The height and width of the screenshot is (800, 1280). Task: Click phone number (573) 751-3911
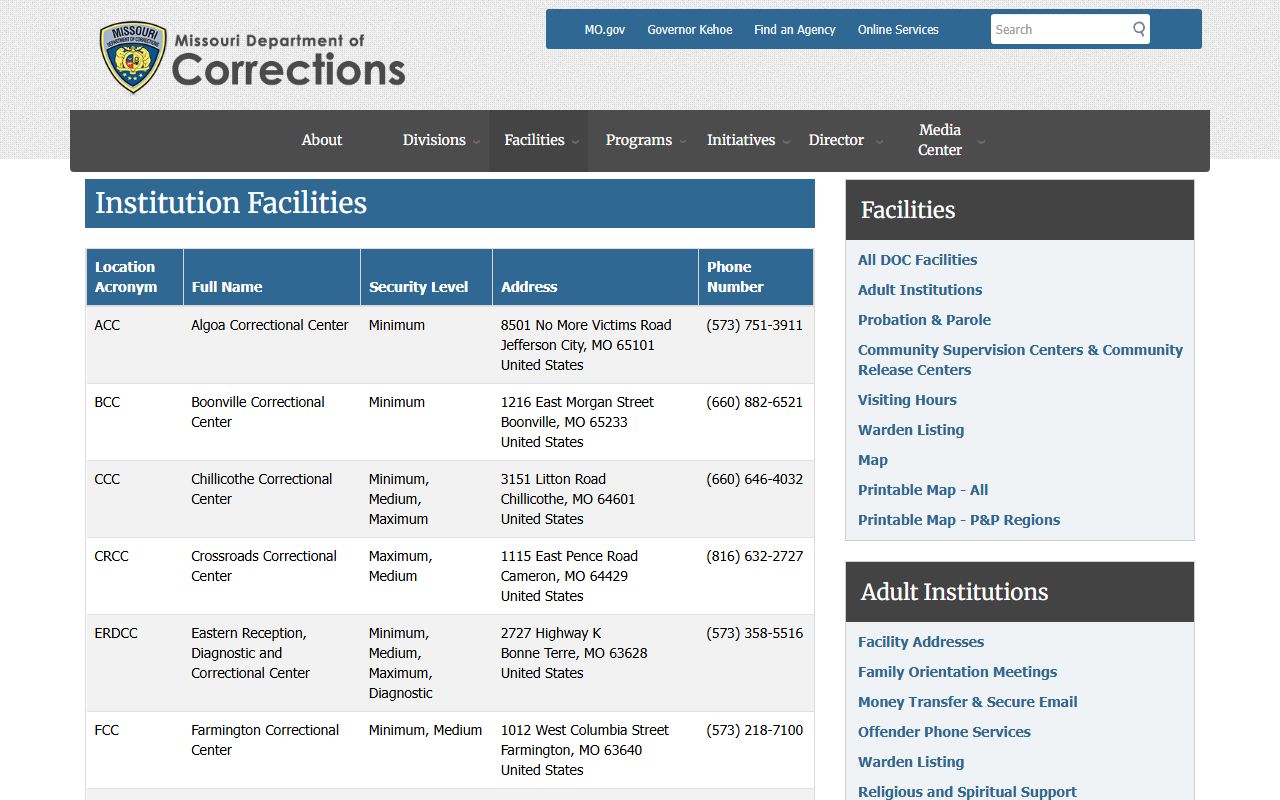(x=755, y=325)
